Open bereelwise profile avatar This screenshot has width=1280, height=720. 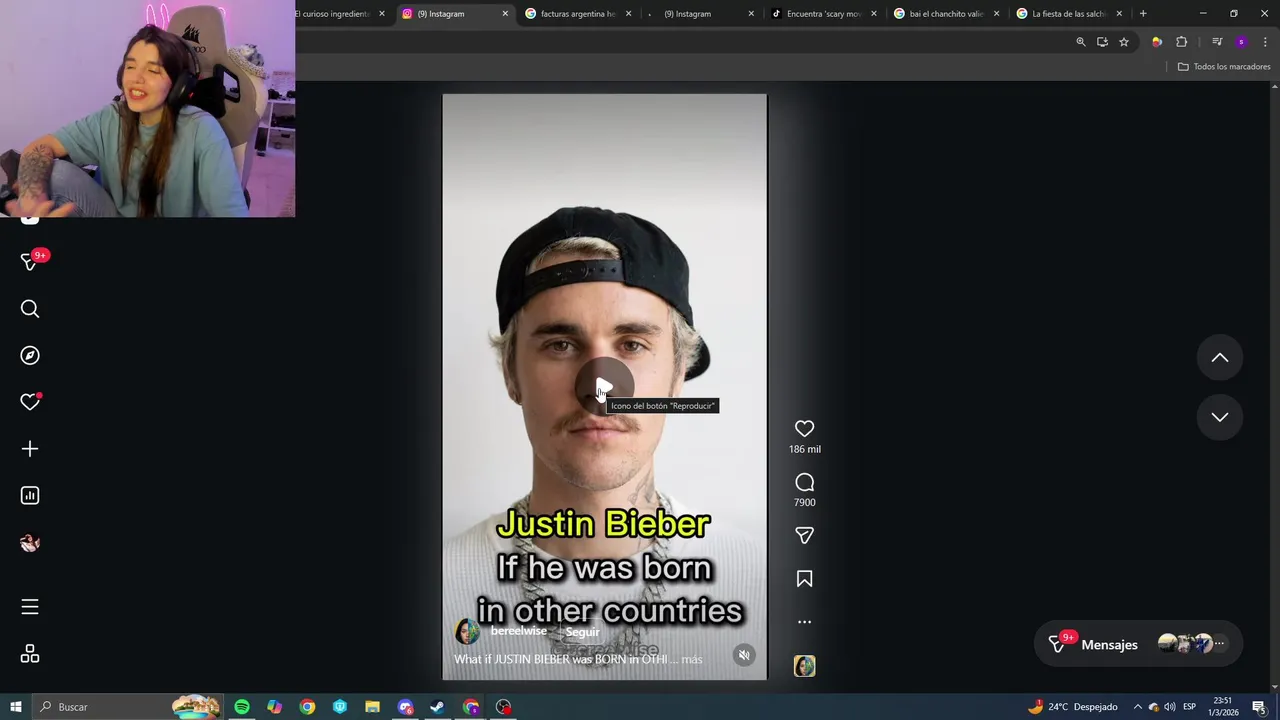pyautogui.click(x=467, y=632)
